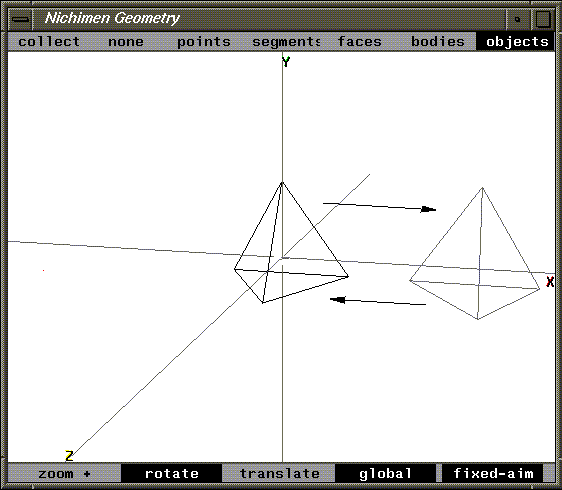Switch selection to points
Image resolution: width=562 pixels, height=490 pixels.
pos(204,42)
